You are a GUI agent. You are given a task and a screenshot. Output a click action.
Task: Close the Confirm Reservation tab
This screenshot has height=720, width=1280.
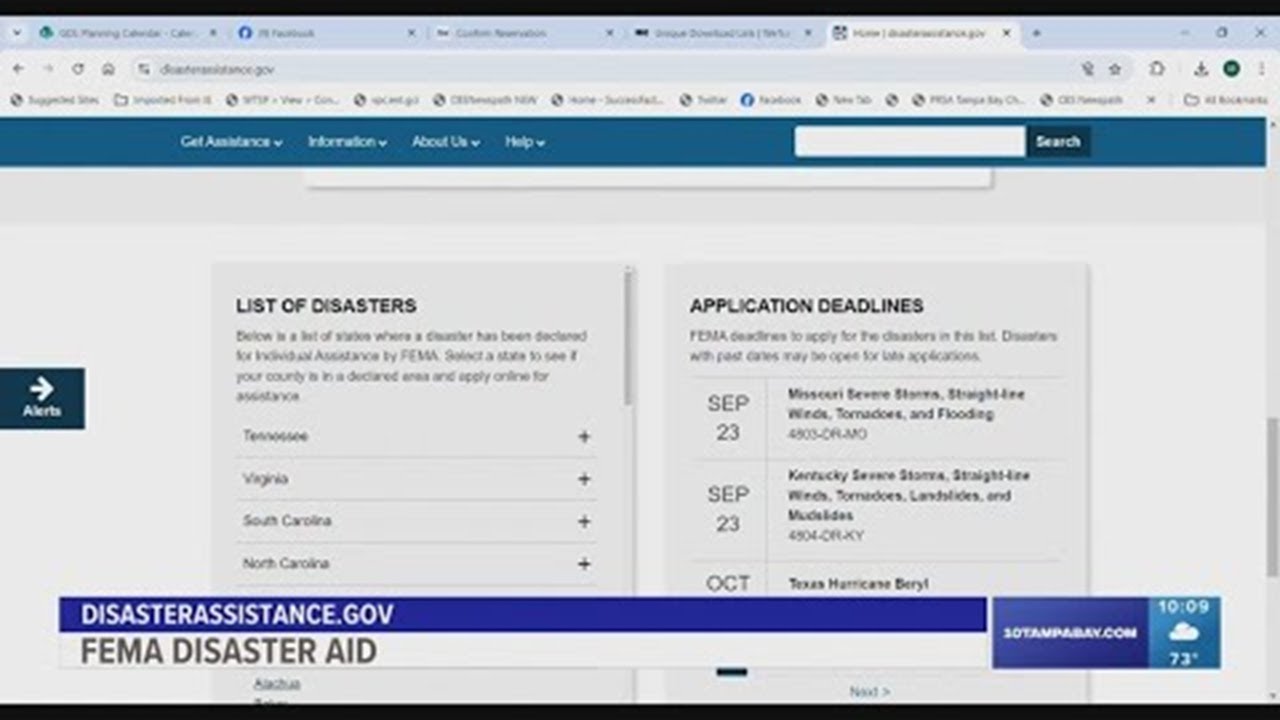(609, 33)
